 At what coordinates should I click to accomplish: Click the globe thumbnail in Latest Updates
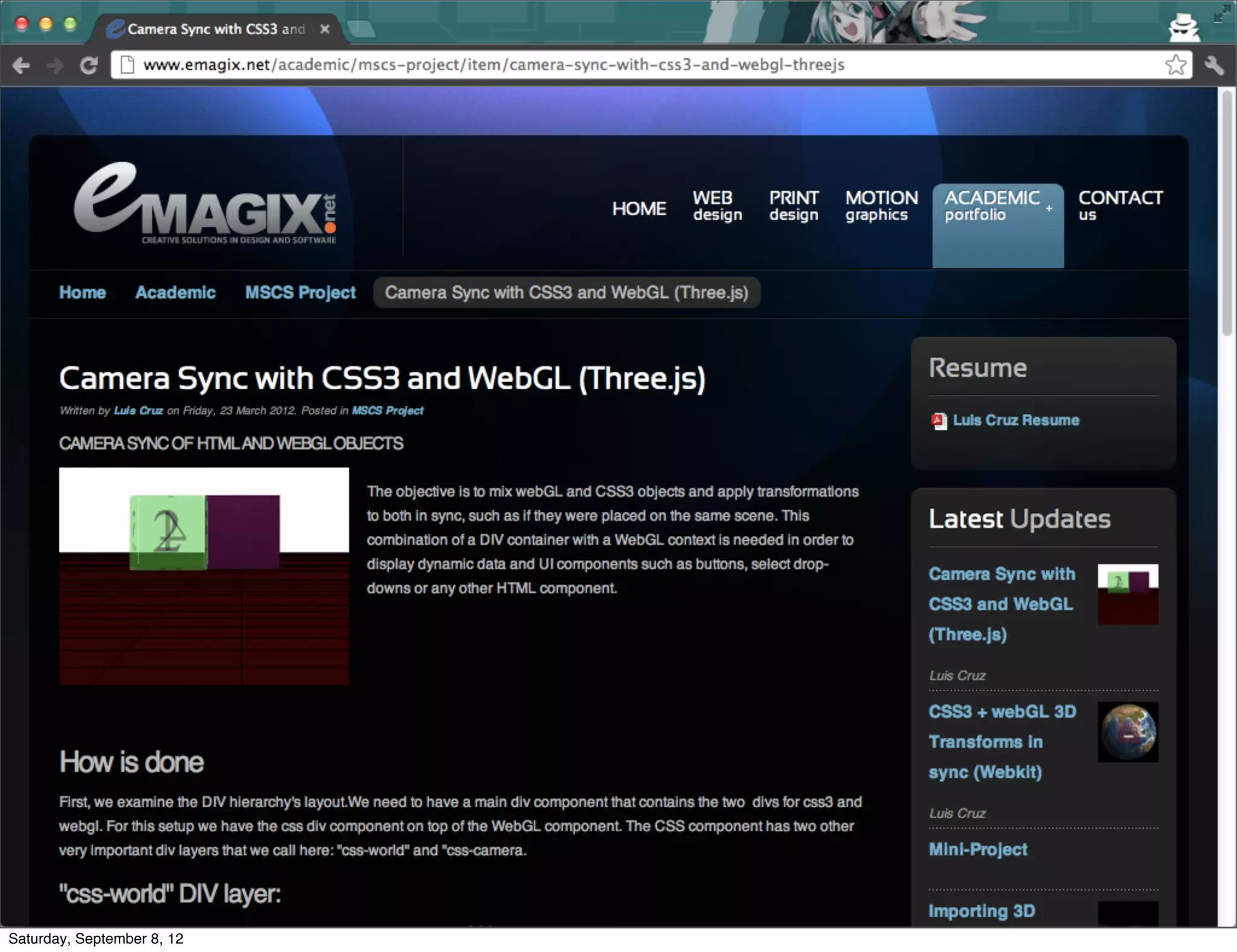tap(1127, 732)
